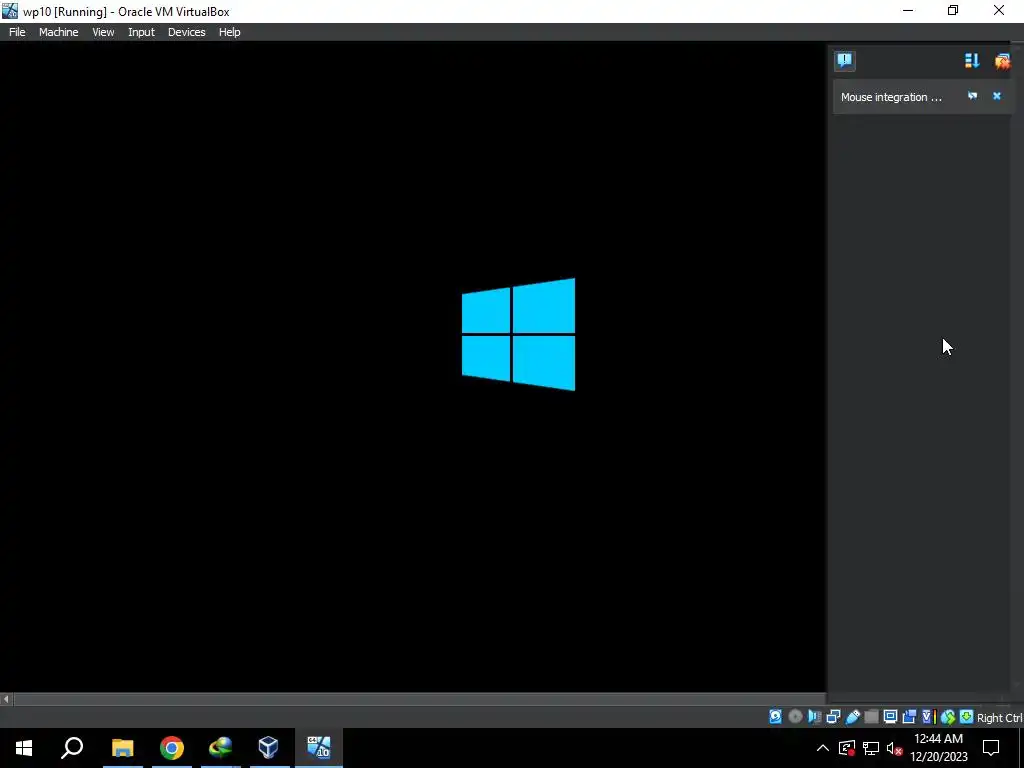Click the audio status icon
1024x768 pixels.
click(814, 716)
